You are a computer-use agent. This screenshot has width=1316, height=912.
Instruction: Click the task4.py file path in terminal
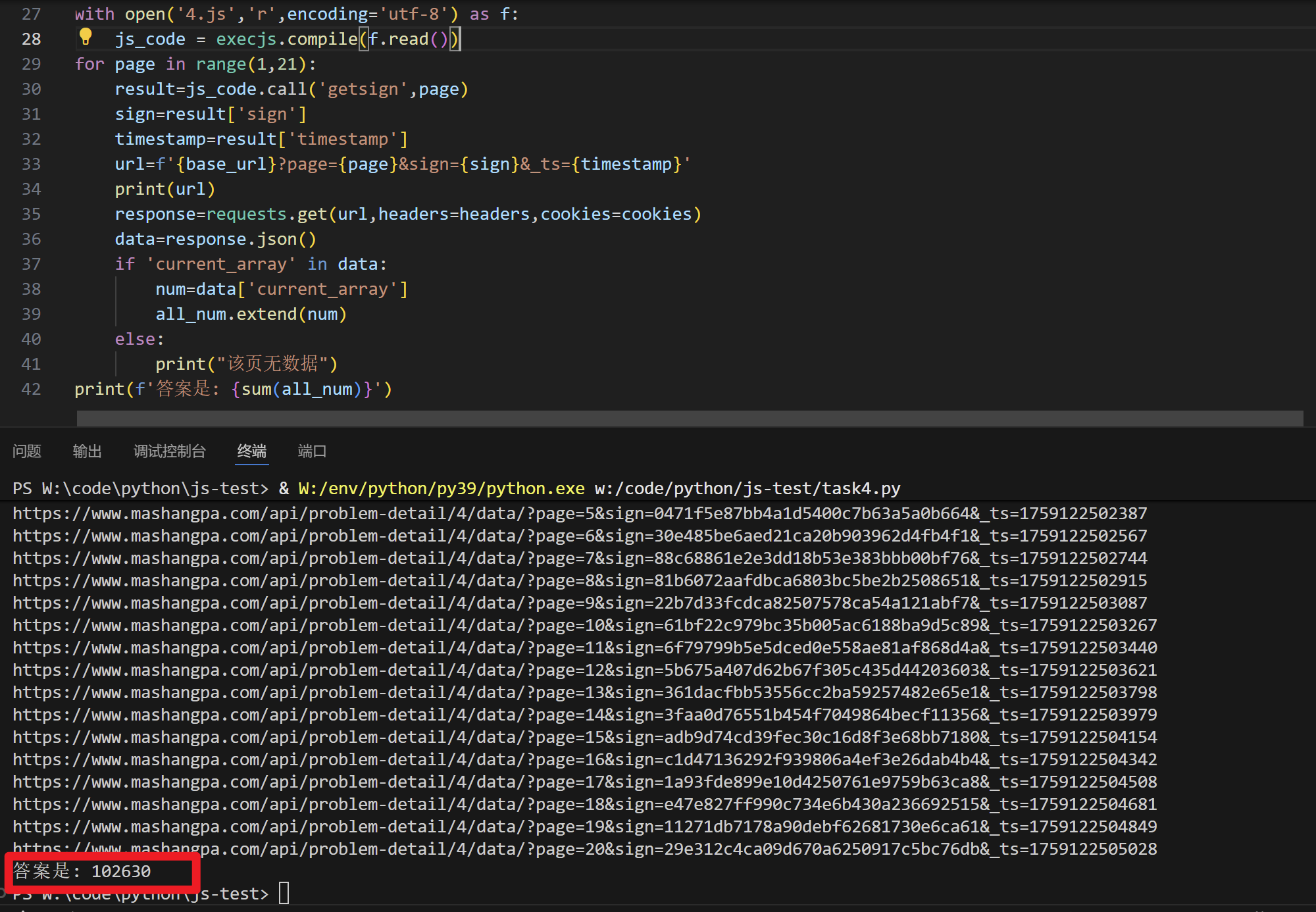tap(747, 488)
